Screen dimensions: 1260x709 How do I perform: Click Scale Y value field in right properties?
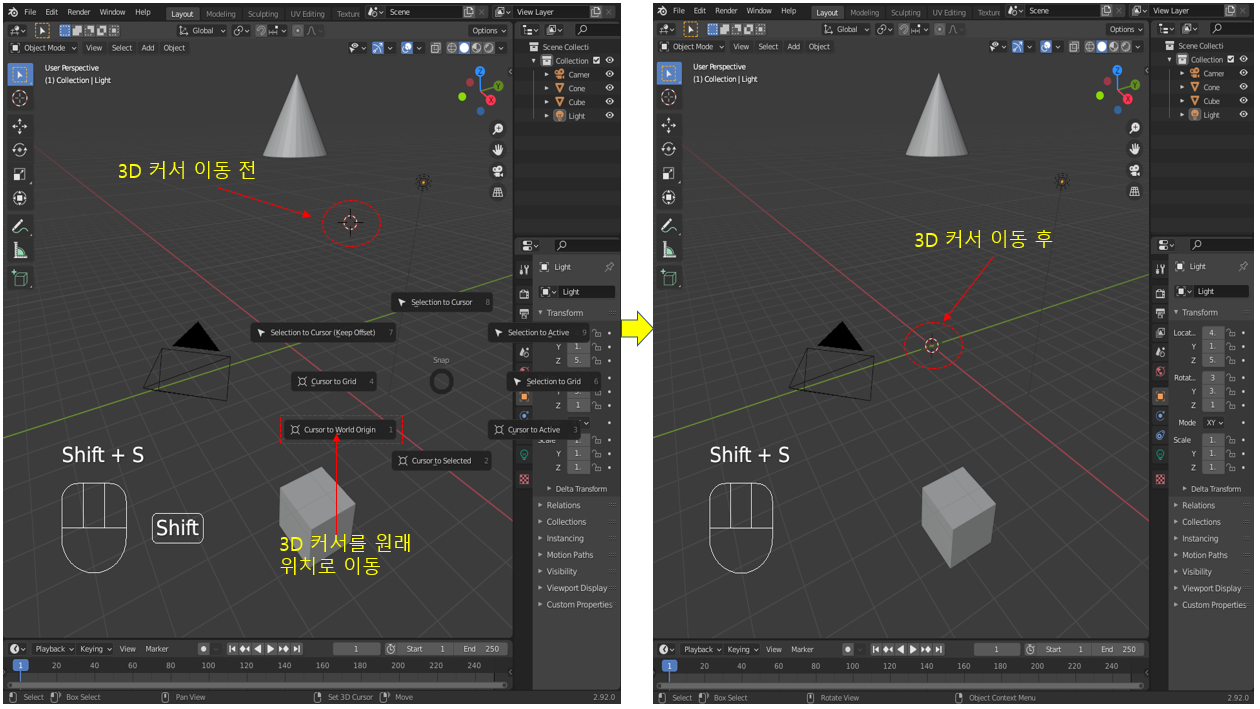1211,455
